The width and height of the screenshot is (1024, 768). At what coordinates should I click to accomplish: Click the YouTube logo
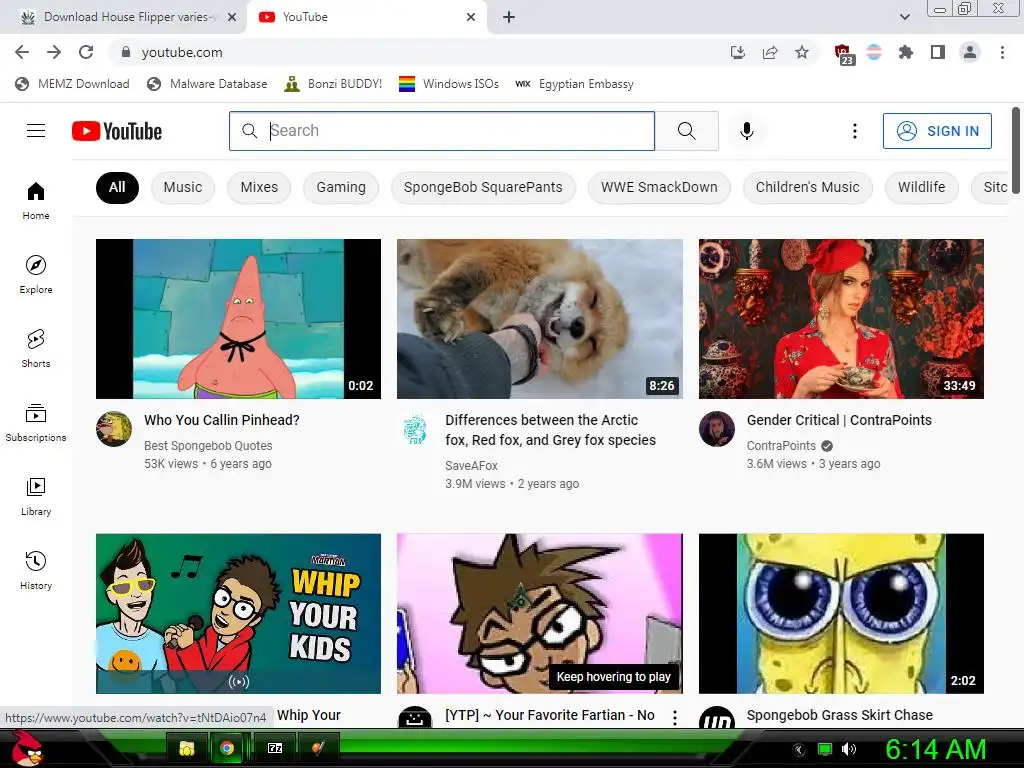tap(117, 131)
